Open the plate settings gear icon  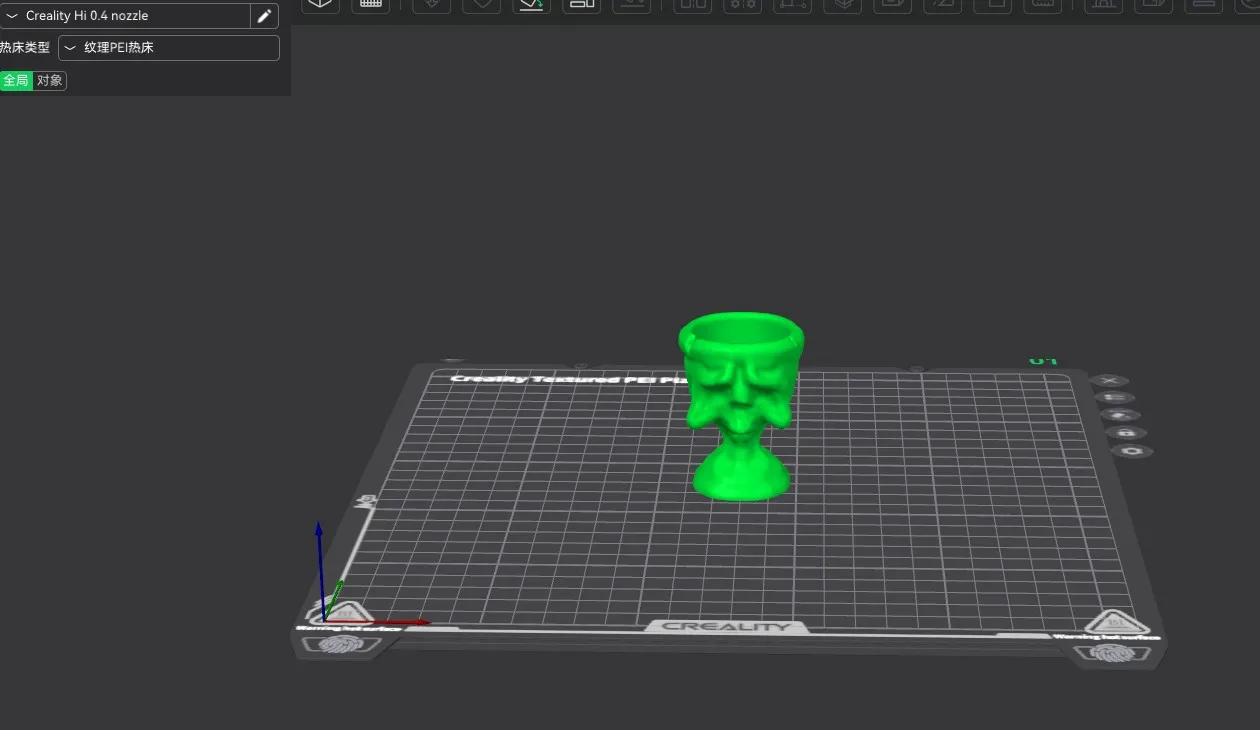coord(1133,451)
